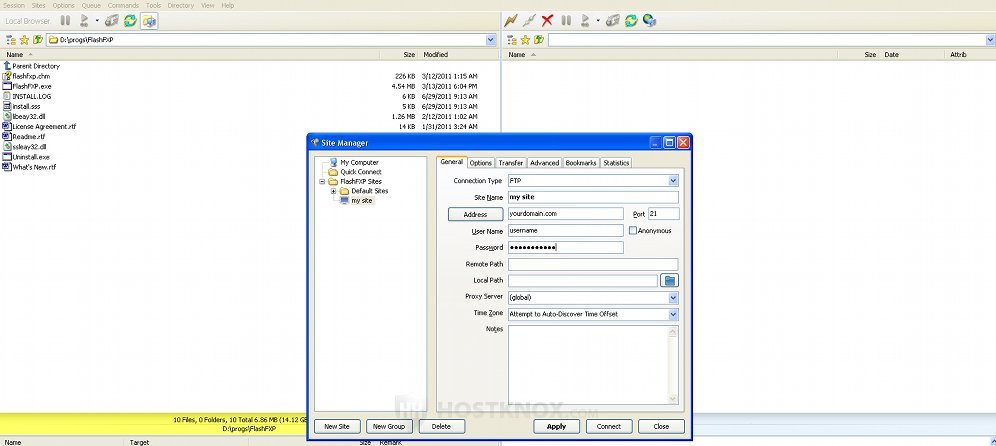Open the Tools menu
This screenshot has height=446, width=996.
click(153, 5)
